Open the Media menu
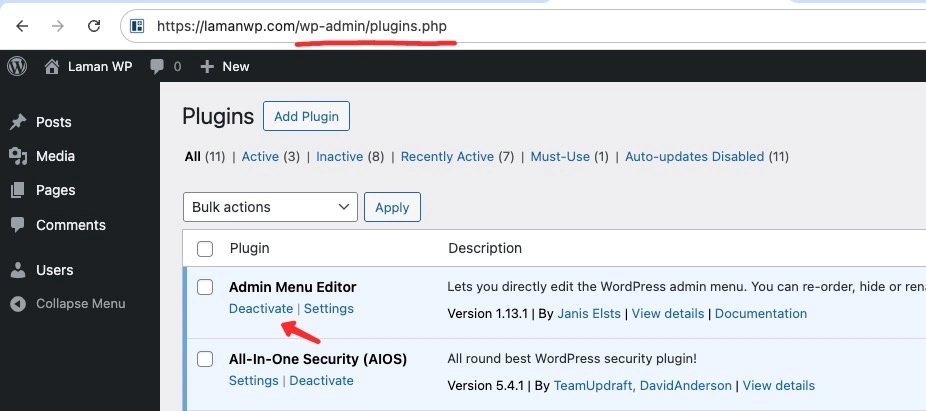The width and height of the screenshot is (926, 411). pos(56,156)
